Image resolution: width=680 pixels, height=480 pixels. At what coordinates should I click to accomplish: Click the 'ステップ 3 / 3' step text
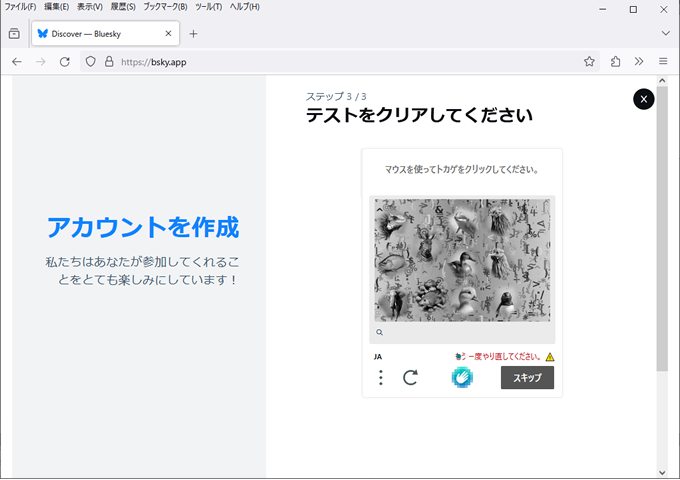pyautogui.click(x=336, y=96)
